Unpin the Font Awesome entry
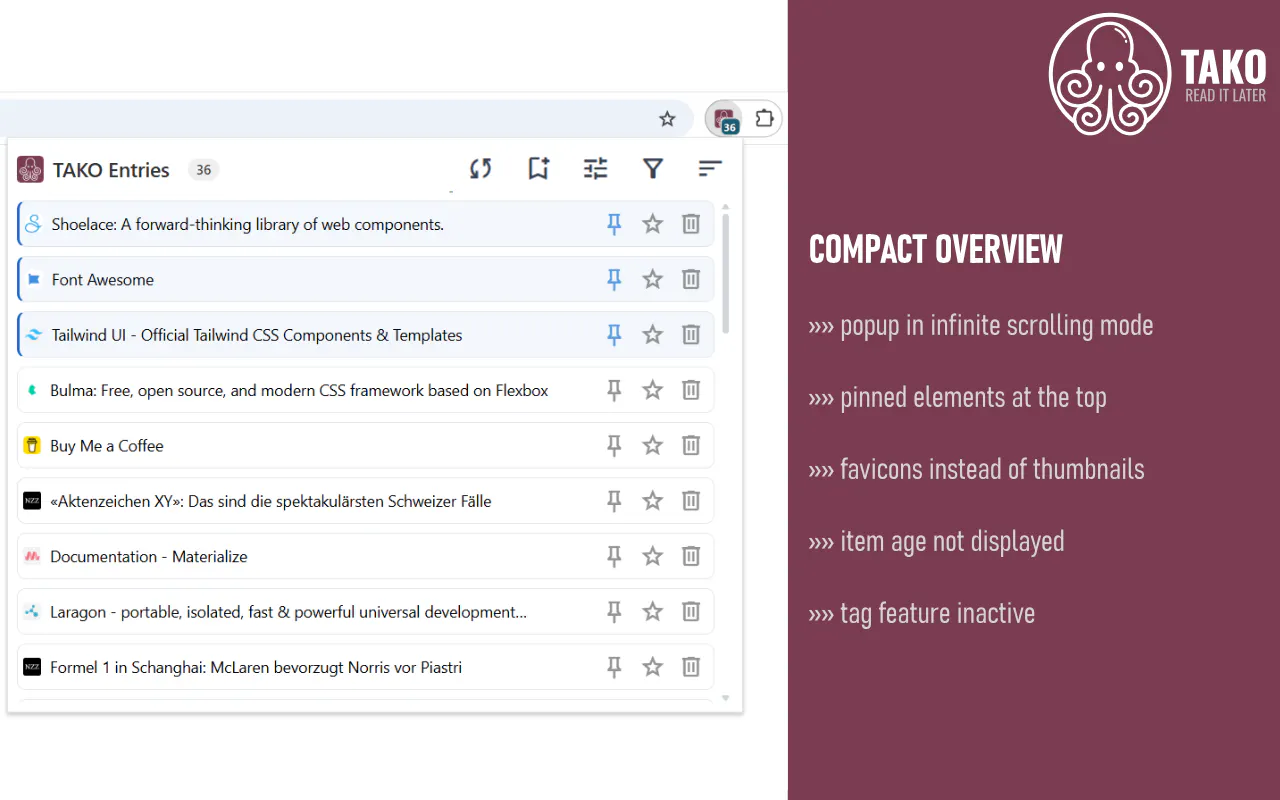This screenshot has width=1280, height=800. pyautogui.click(x=615, y=279)
